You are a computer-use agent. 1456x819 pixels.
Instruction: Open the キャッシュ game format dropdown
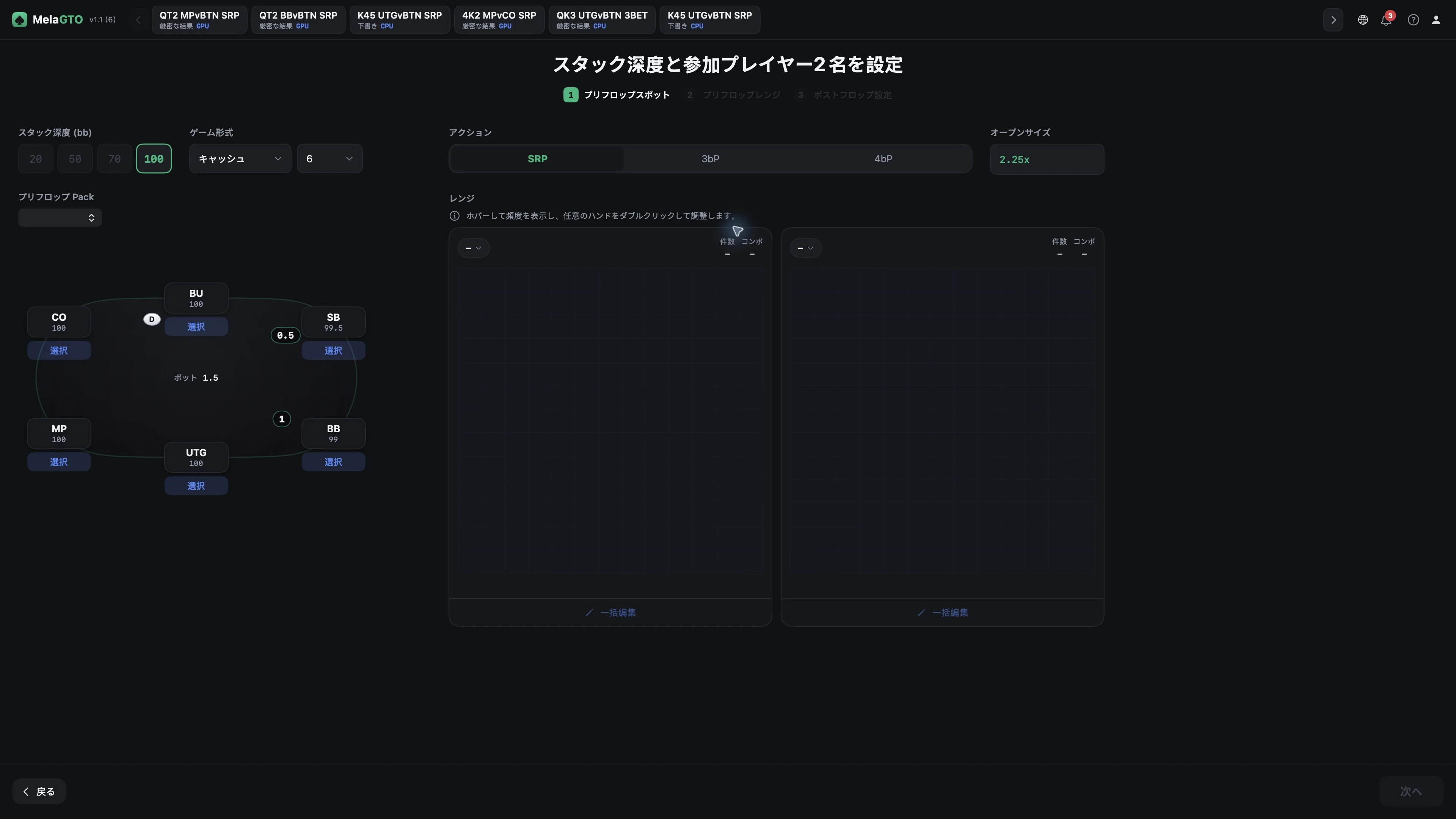point(240,159)
